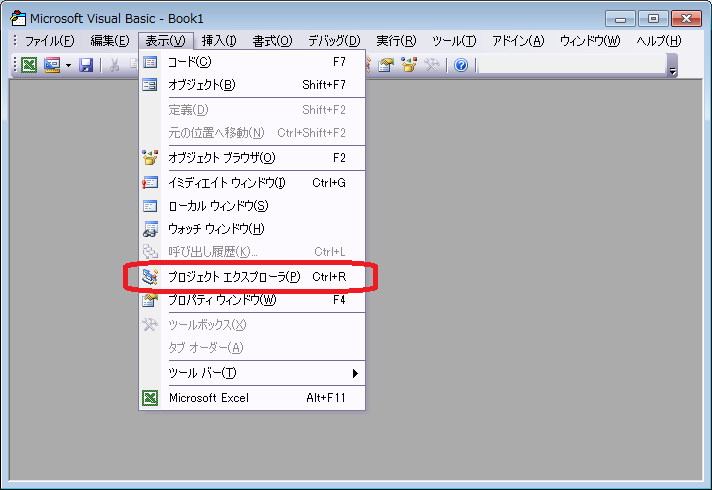Open the ファイル(F) menu
The height and width of the screenshot is (490, 712).
49,41
